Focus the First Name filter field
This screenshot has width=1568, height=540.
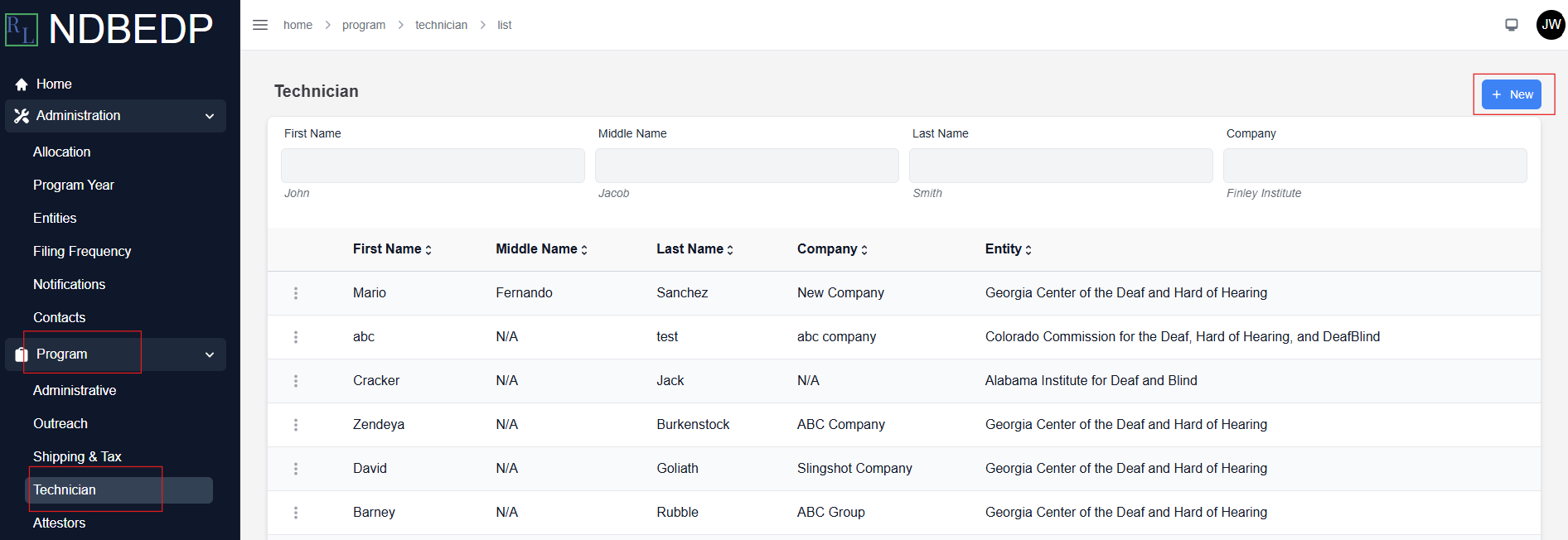click(x=433, y=166)
